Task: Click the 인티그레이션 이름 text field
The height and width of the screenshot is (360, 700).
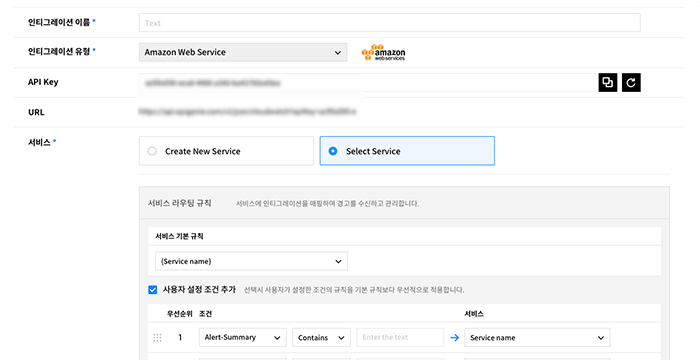Action: tap(390, 23)
